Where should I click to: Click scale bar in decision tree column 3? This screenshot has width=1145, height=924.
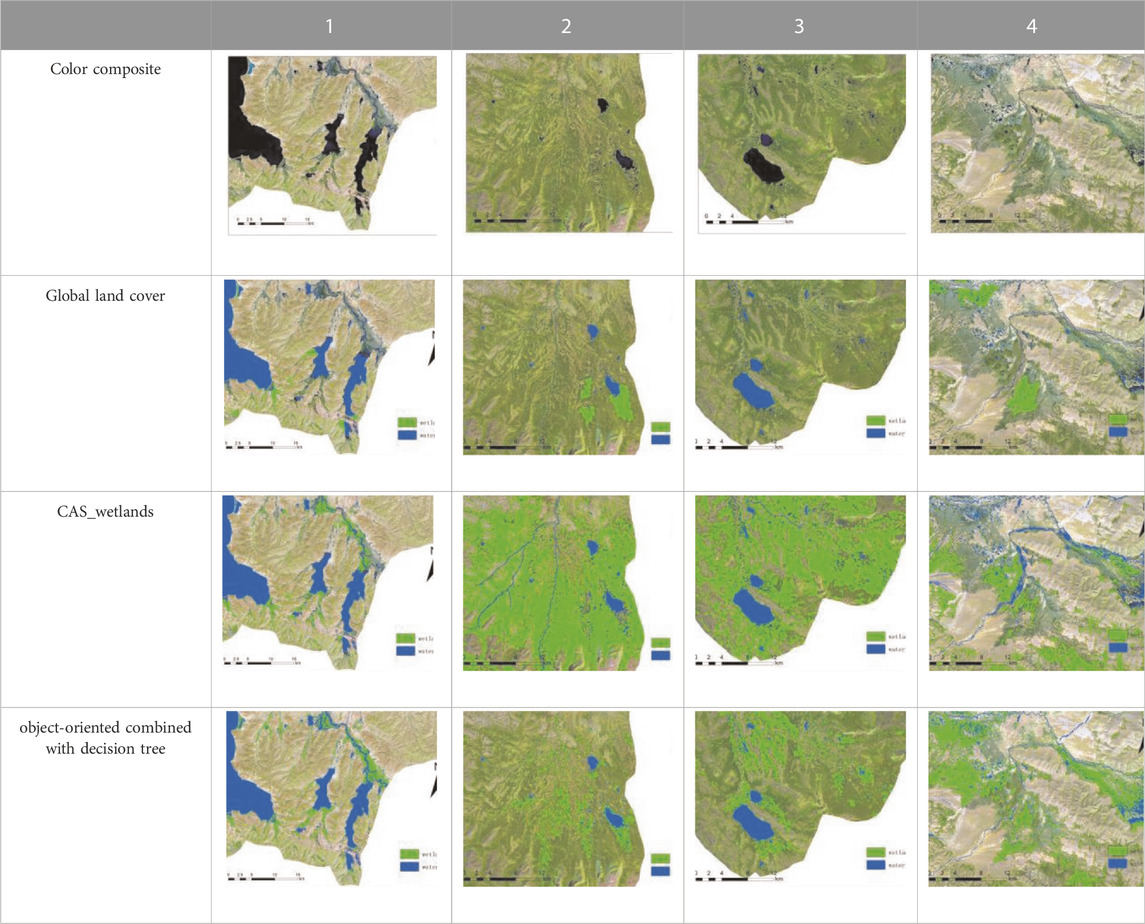pyautogui.click(x=740, y=876)
